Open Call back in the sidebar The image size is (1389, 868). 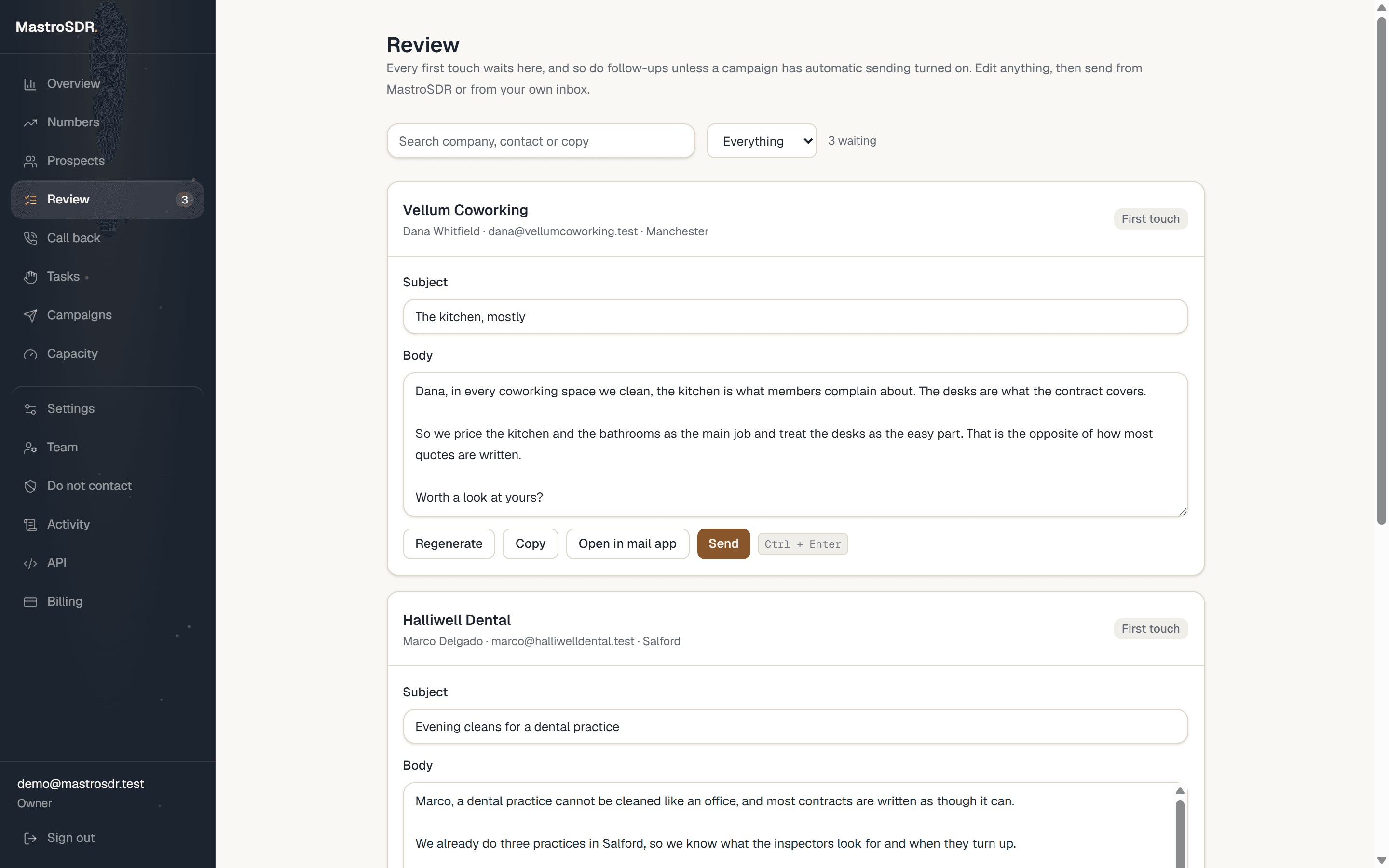[108, 238]
